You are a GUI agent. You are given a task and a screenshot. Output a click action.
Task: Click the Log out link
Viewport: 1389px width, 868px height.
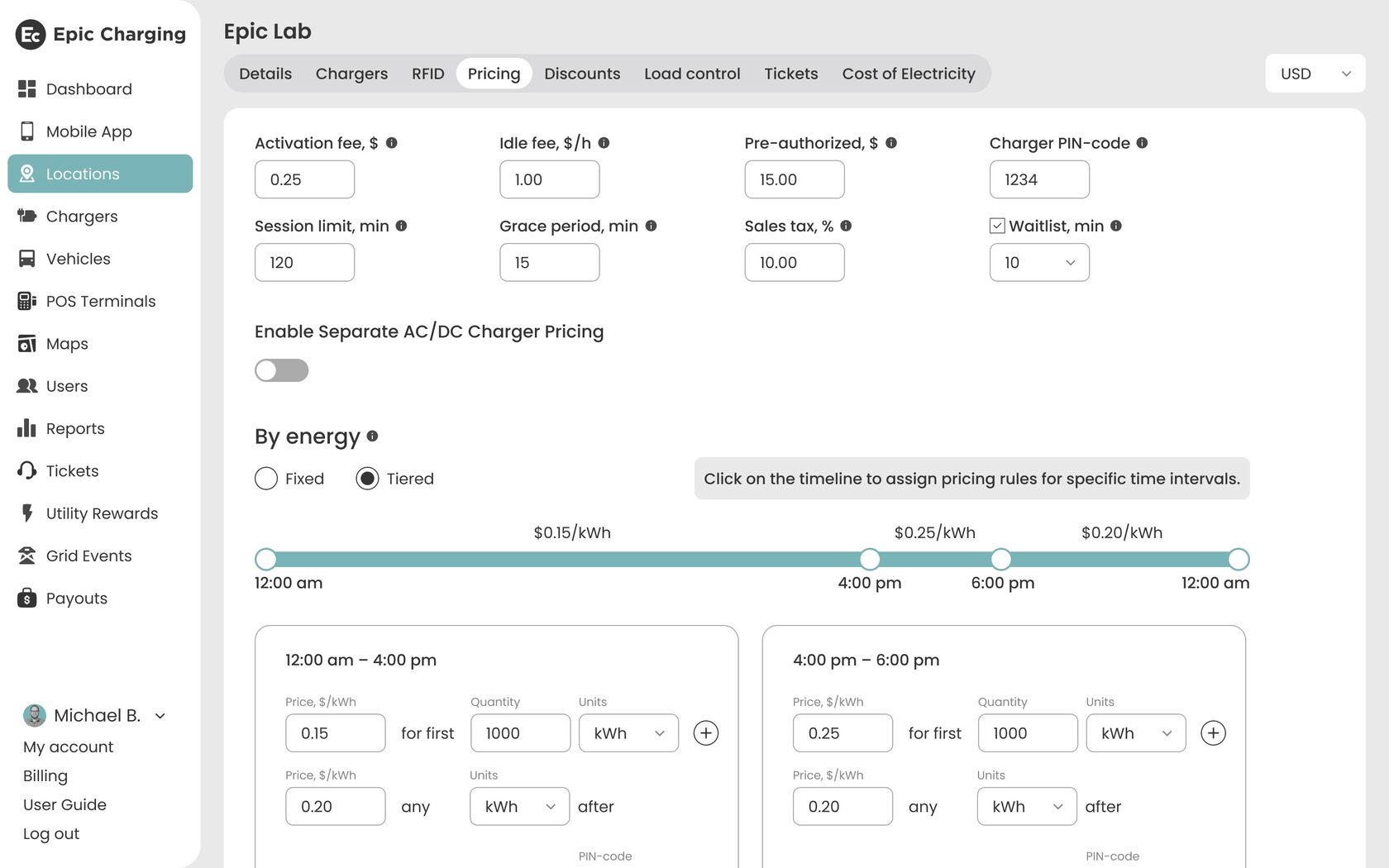[x=51, y=833]
